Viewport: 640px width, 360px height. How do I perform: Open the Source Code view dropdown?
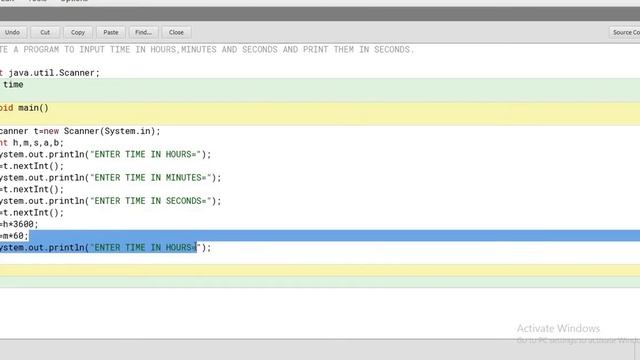[625, 32]
